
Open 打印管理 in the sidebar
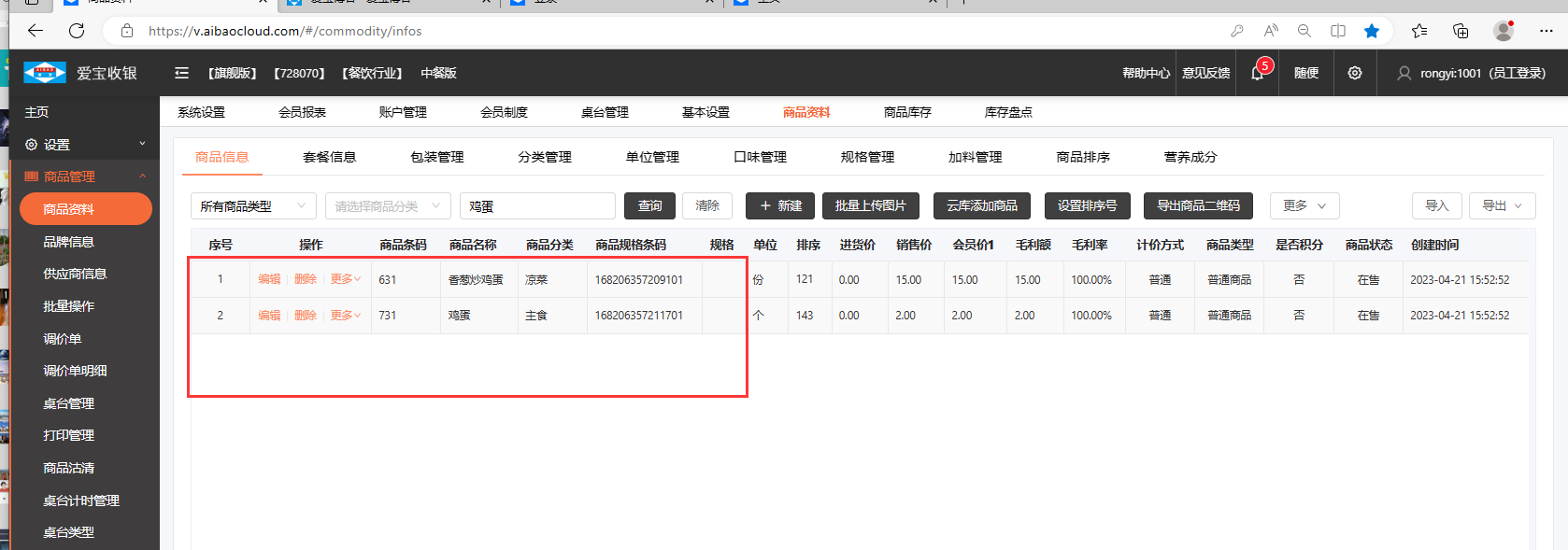[x=68, y=435]
